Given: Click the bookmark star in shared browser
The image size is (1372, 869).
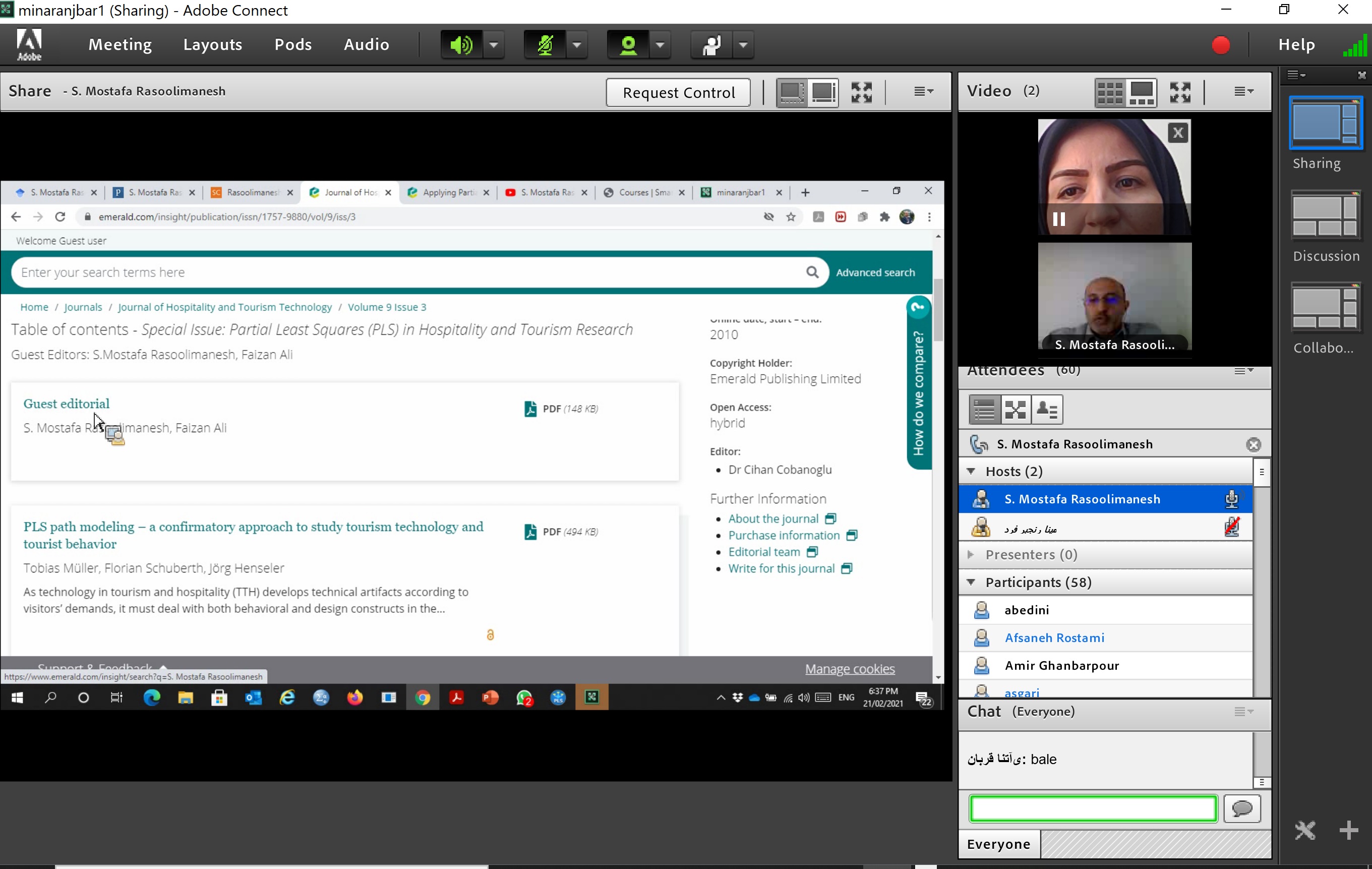Looking at the screenshot, I should click(791, 217).
